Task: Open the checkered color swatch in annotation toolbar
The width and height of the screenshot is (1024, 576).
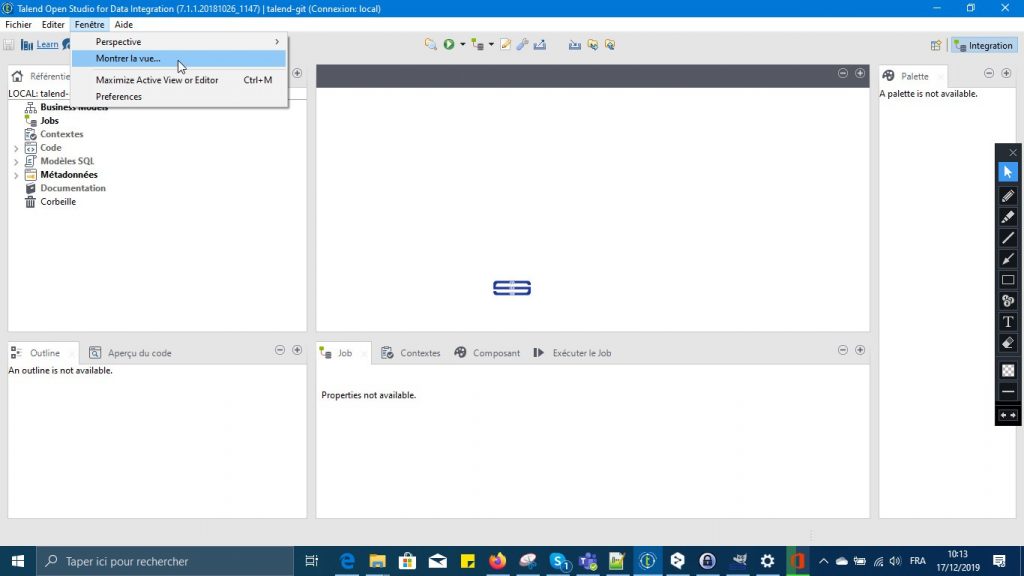Action: (1008, 370)
